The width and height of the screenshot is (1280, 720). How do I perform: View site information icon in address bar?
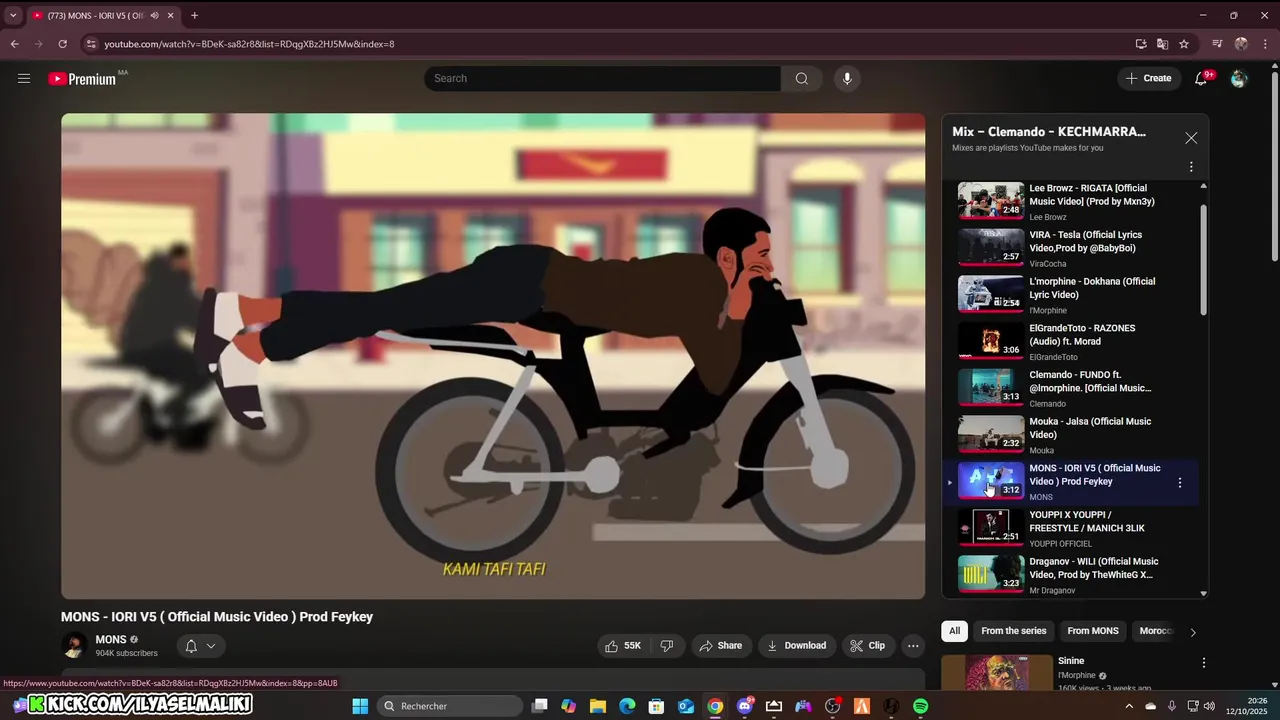point(91,44)
